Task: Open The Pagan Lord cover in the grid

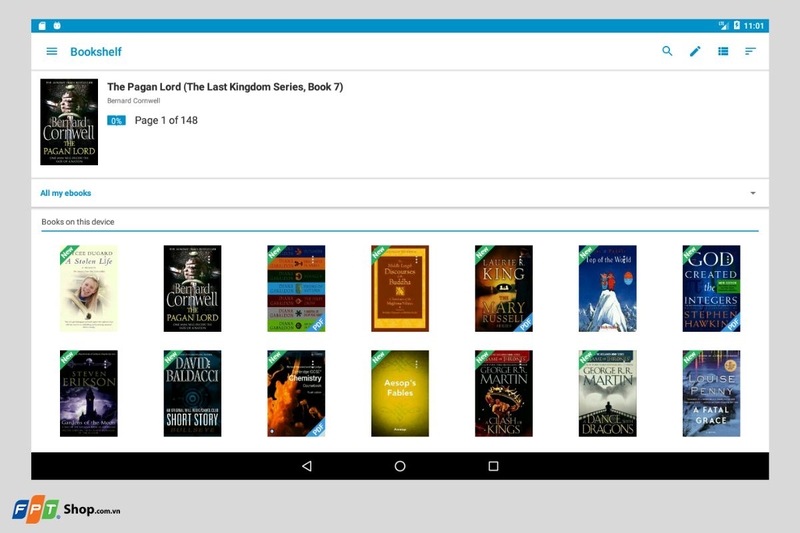Action: [x=192, y=288]
